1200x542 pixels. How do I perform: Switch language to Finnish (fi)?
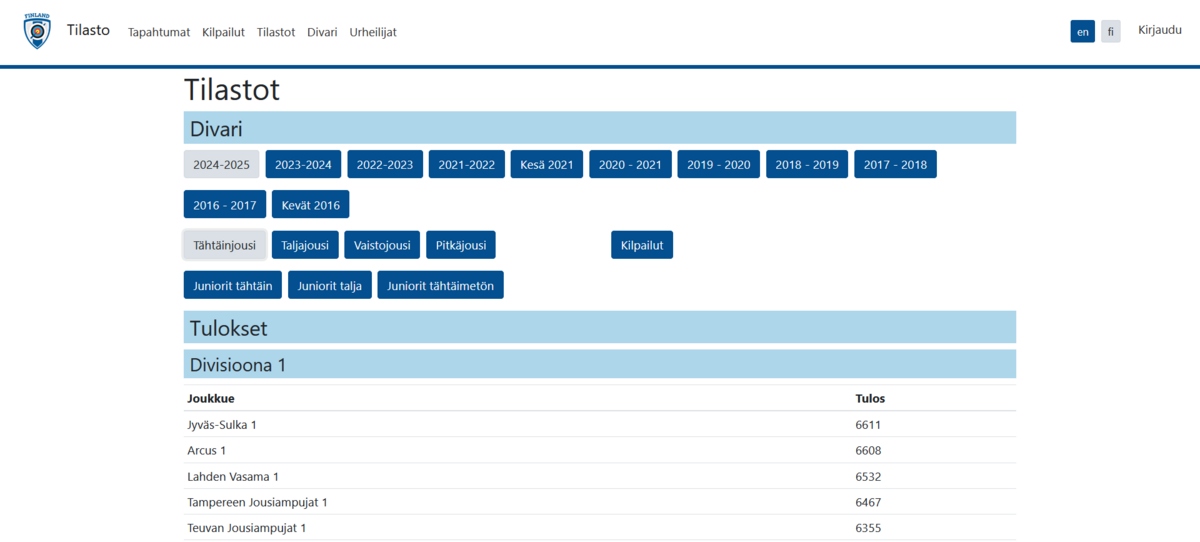point(1111,32)
